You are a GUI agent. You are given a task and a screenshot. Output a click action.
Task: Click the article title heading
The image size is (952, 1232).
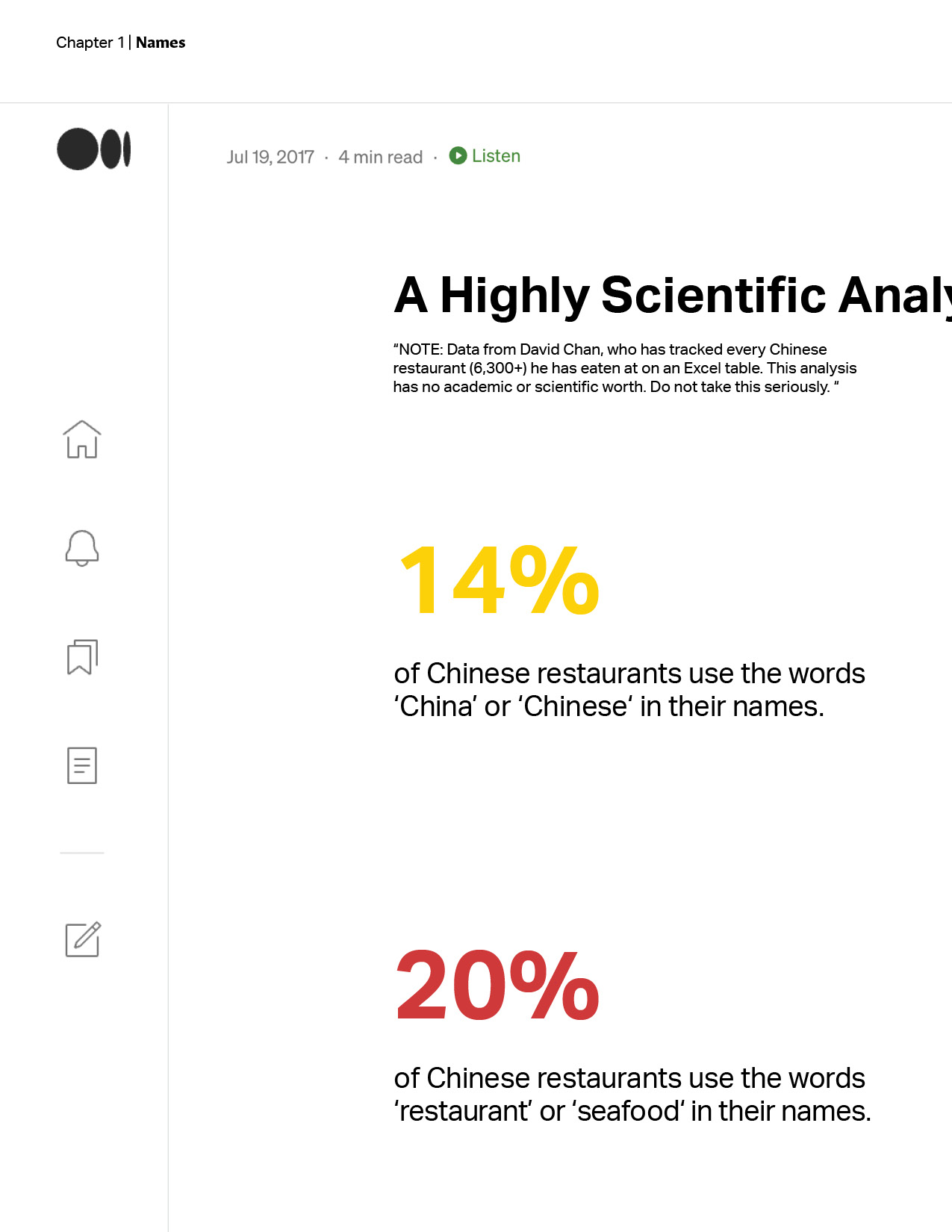[672, 296]
